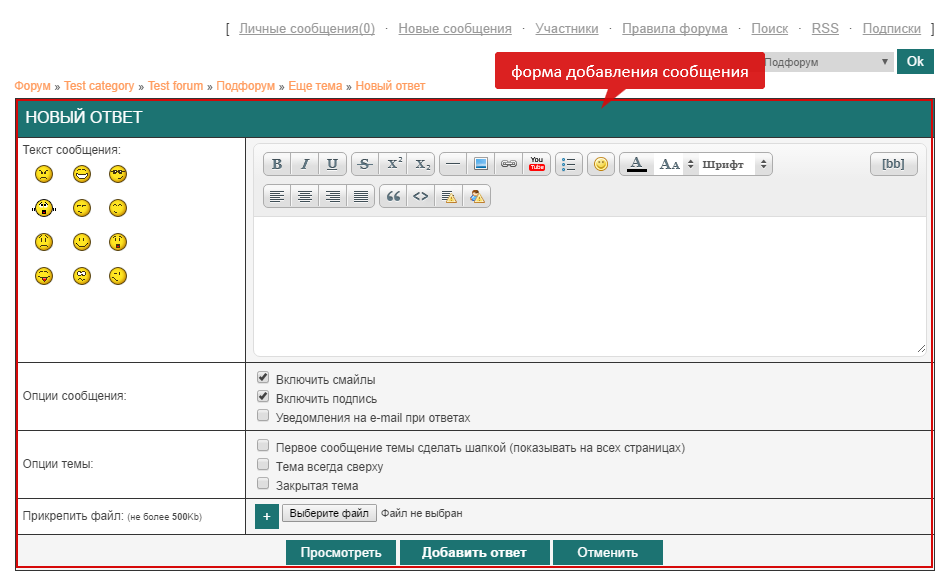Insert a YouTube video

coord(537,164)
